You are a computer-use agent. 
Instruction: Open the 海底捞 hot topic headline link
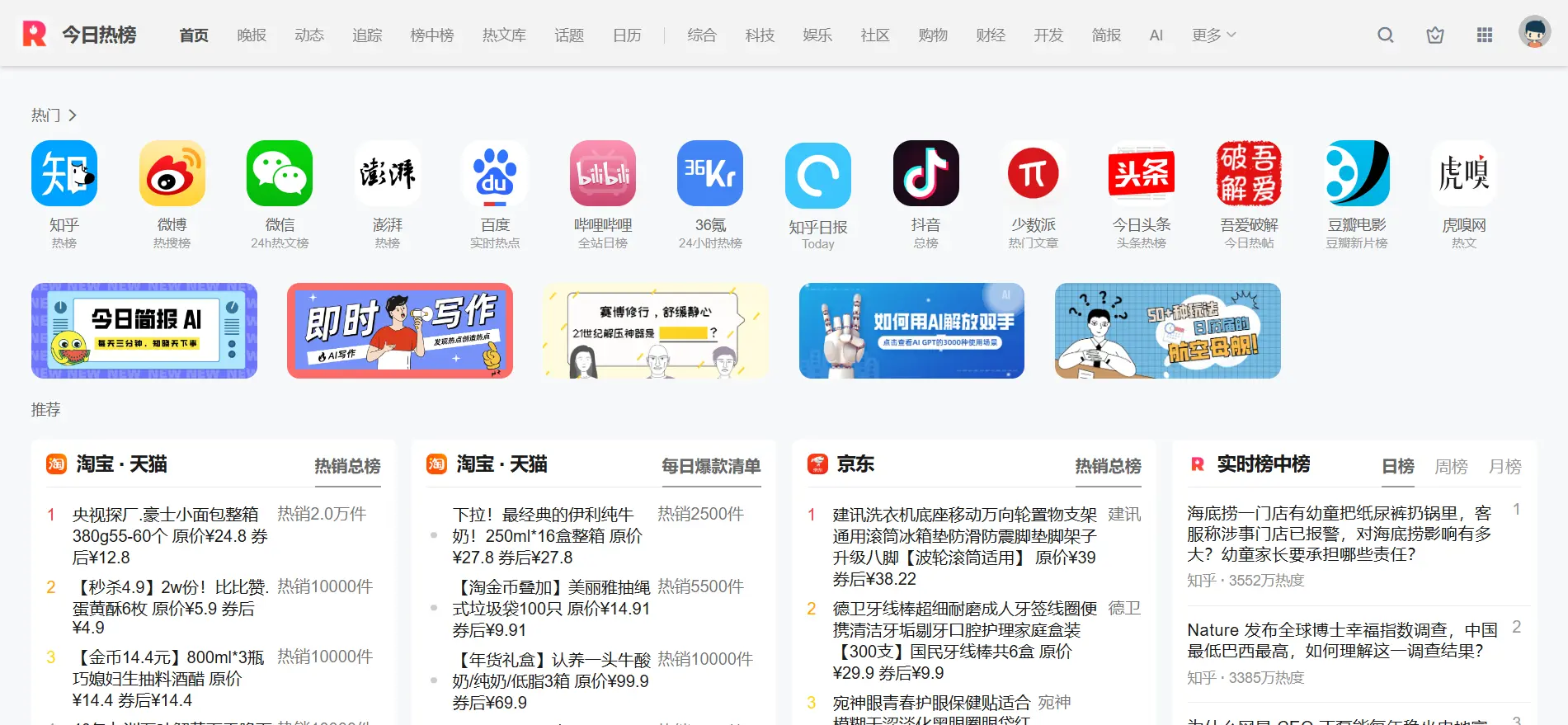click(1338, 534)
